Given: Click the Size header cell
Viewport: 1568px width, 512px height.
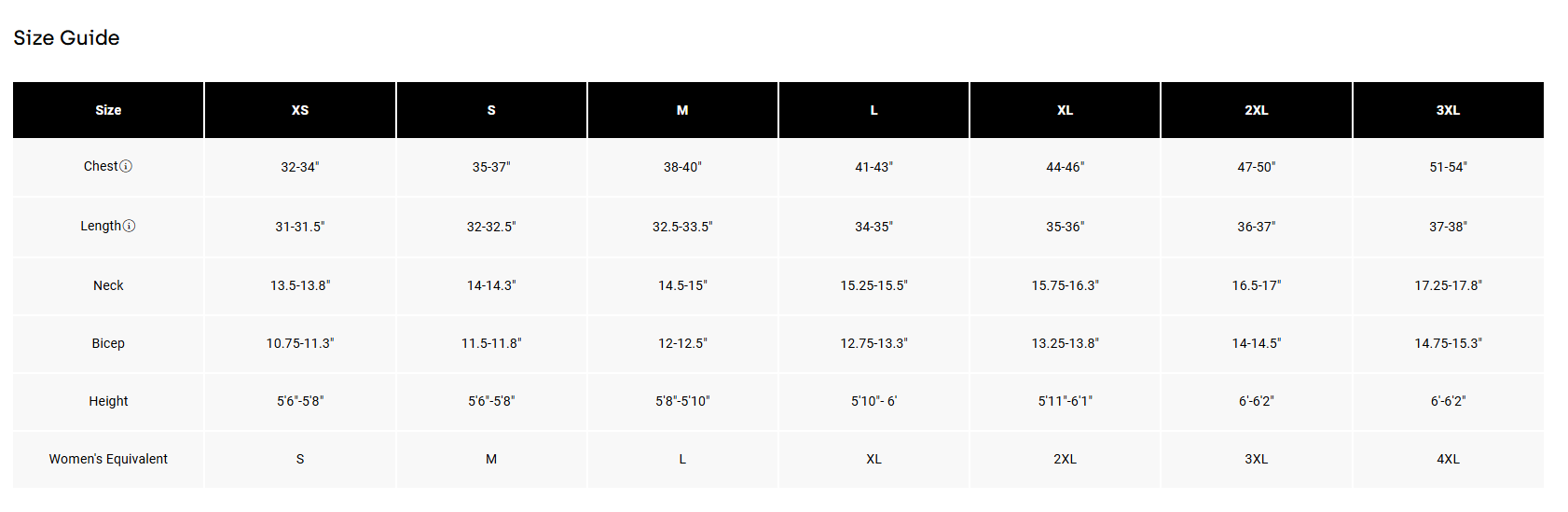Looking at the screenshot, I should pyautogui.click(x=108, y=110).
